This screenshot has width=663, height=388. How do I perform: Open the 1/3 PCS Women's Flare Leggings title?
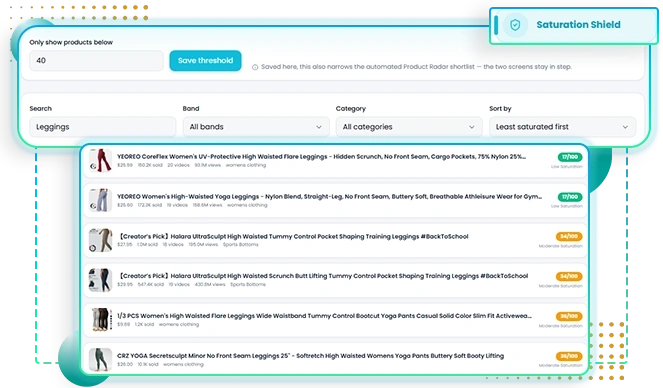(324, 316)
